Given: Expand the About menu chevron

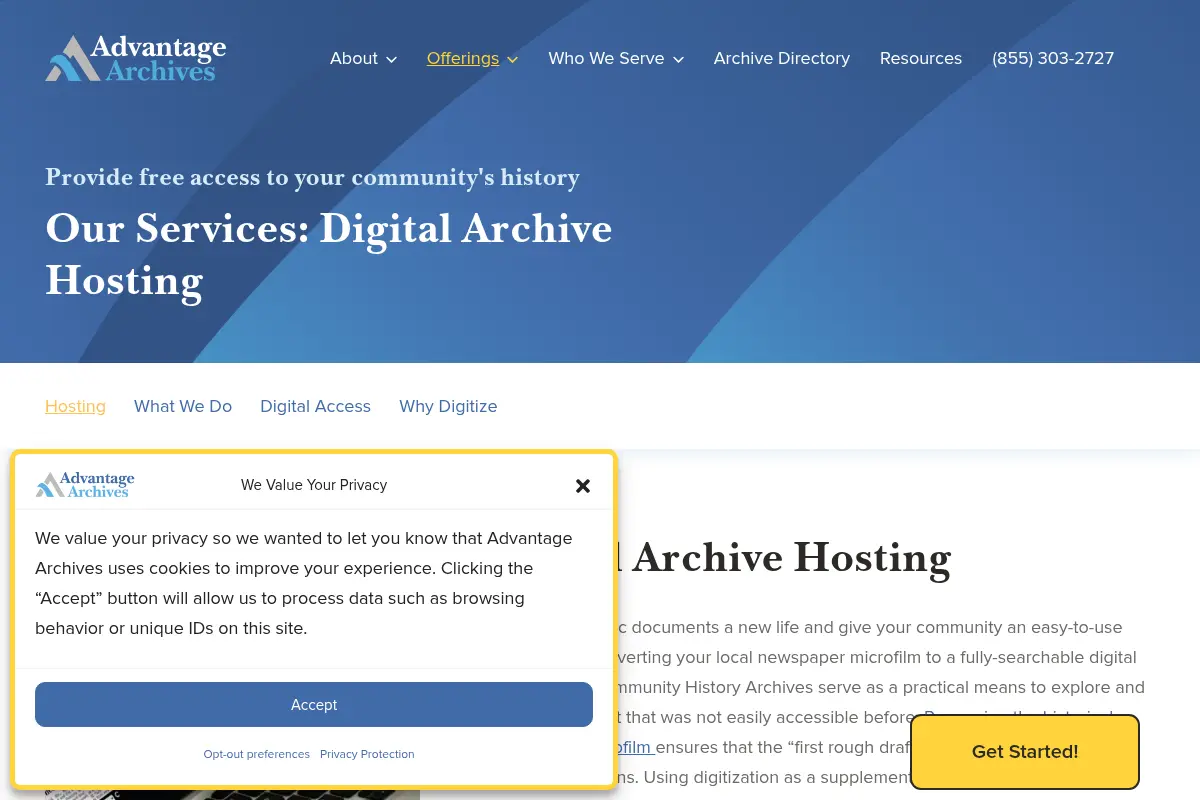Looking at the screenshot, I should tap(391, 60).
